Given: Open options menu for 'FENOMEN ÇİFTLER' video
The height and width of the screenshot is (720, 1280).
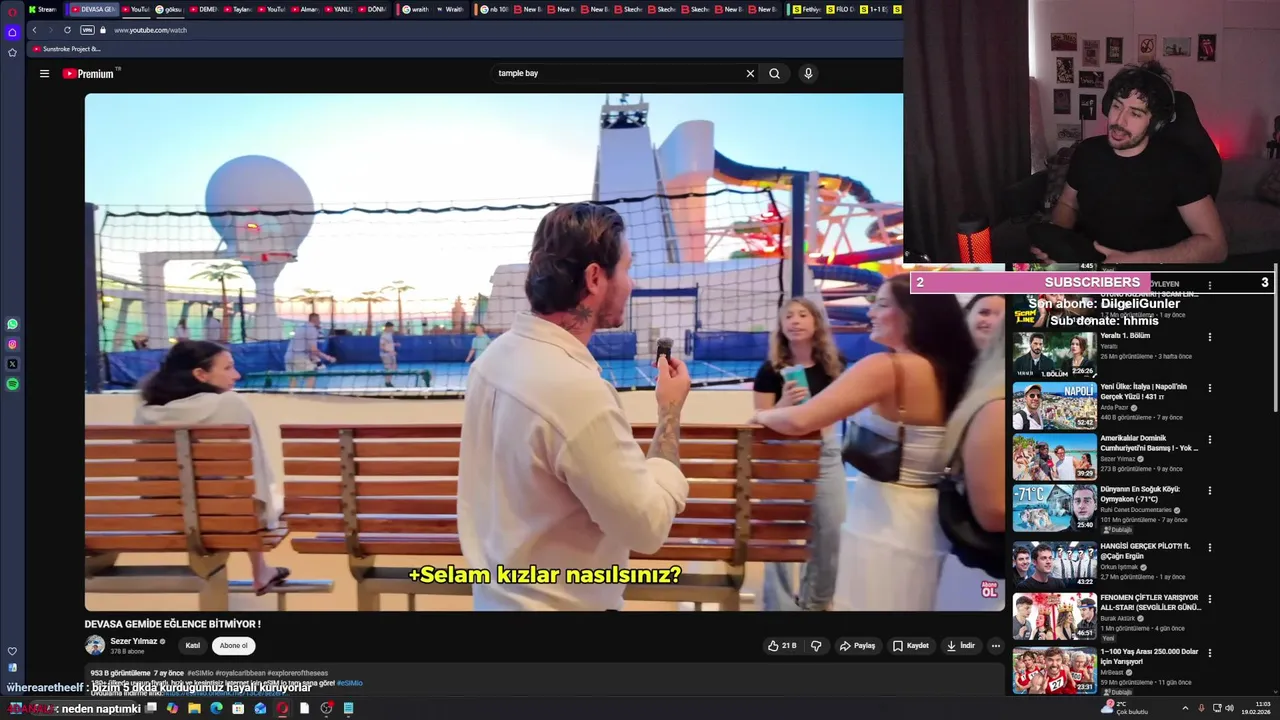Looking at the screenshot, I should pyautogui.click(x=1210, y=599).
